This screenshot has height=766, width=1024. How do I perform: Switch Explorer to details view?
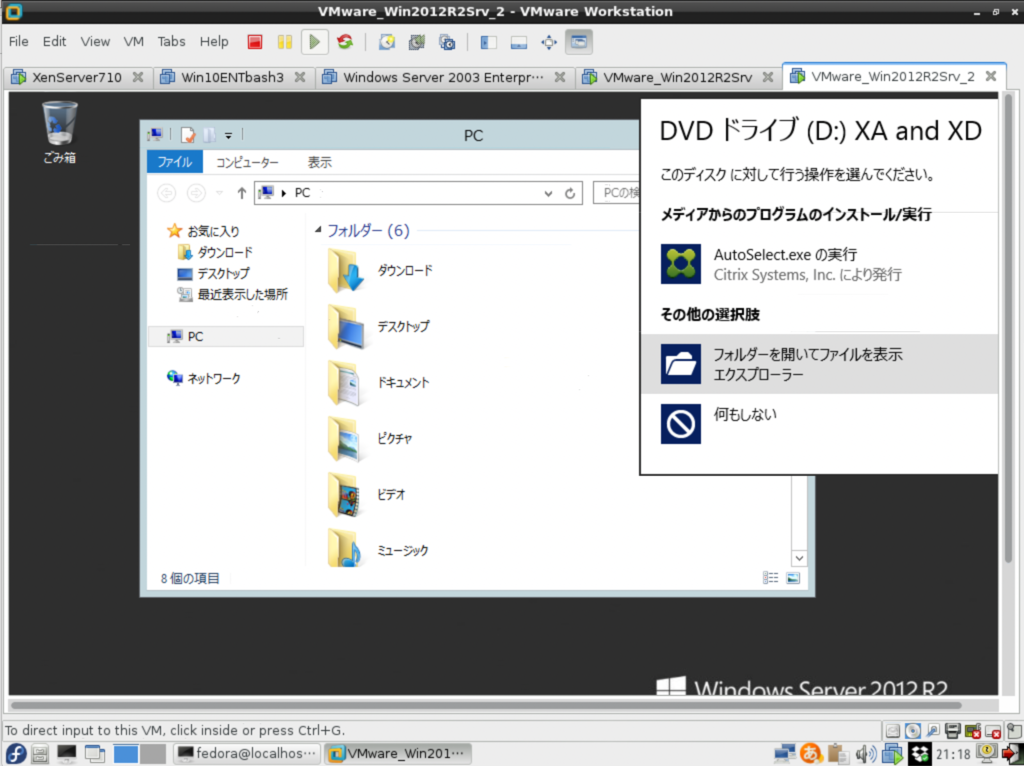(771, 578)
